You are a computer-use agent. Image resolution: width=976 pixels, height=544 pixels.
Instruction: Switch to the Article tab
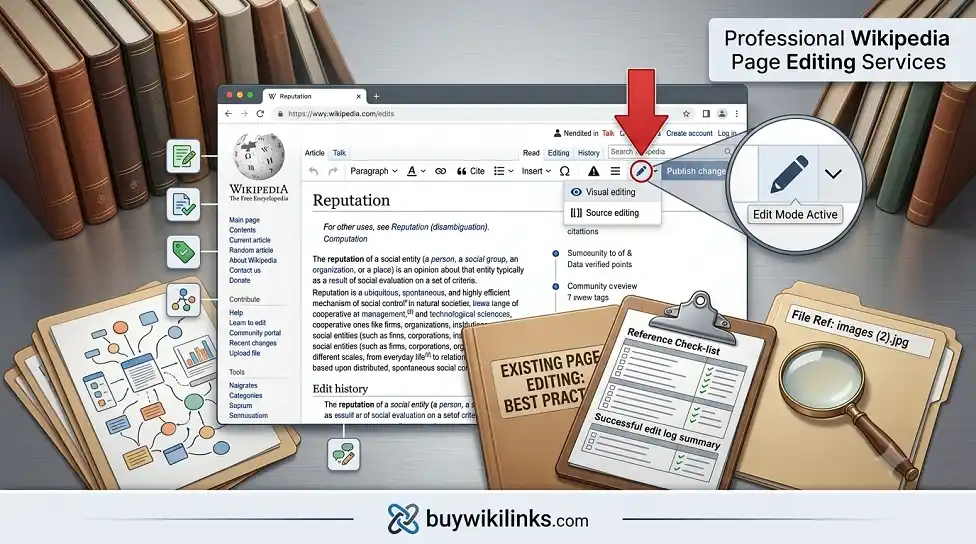click(x=314, y=153)
